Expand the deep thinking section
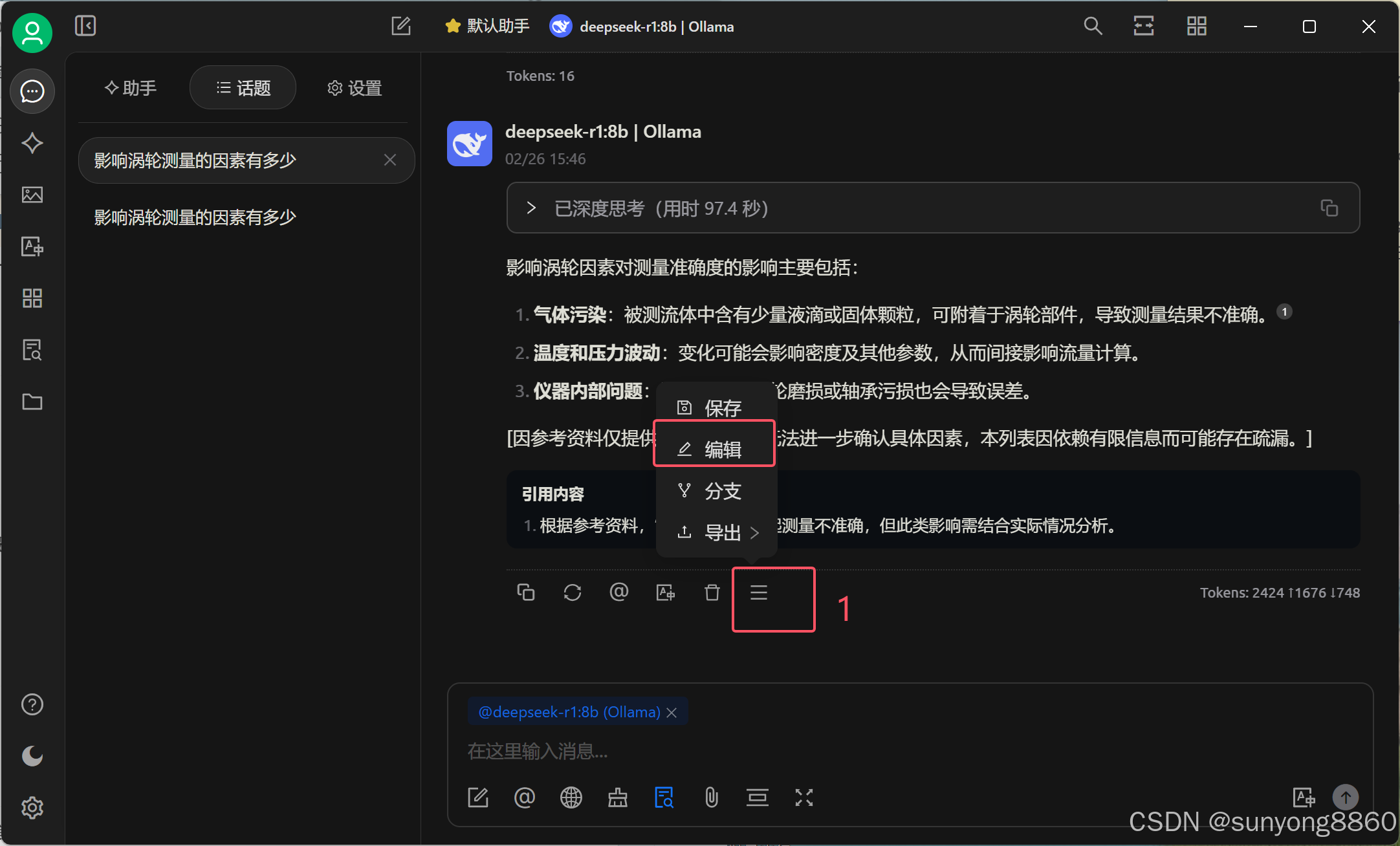This screenshot has width=1400, height=846. tap(531, 208)
